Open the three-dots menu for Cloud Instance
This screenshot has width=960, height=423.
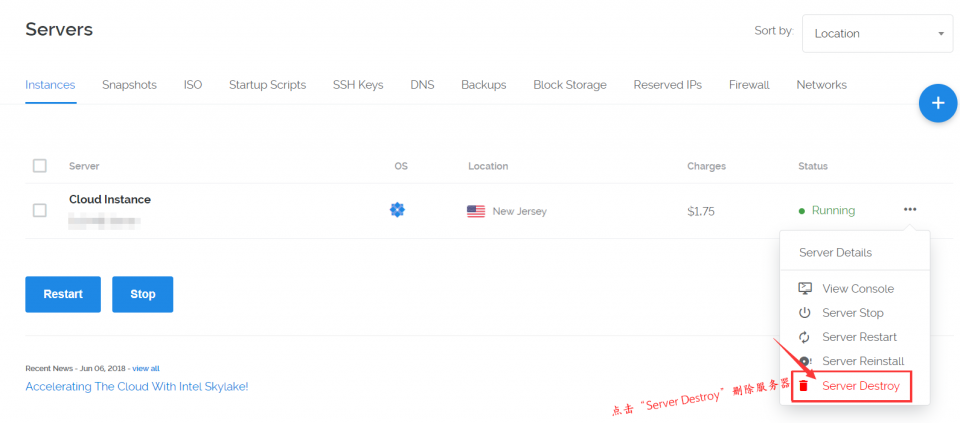coord(910,209)
